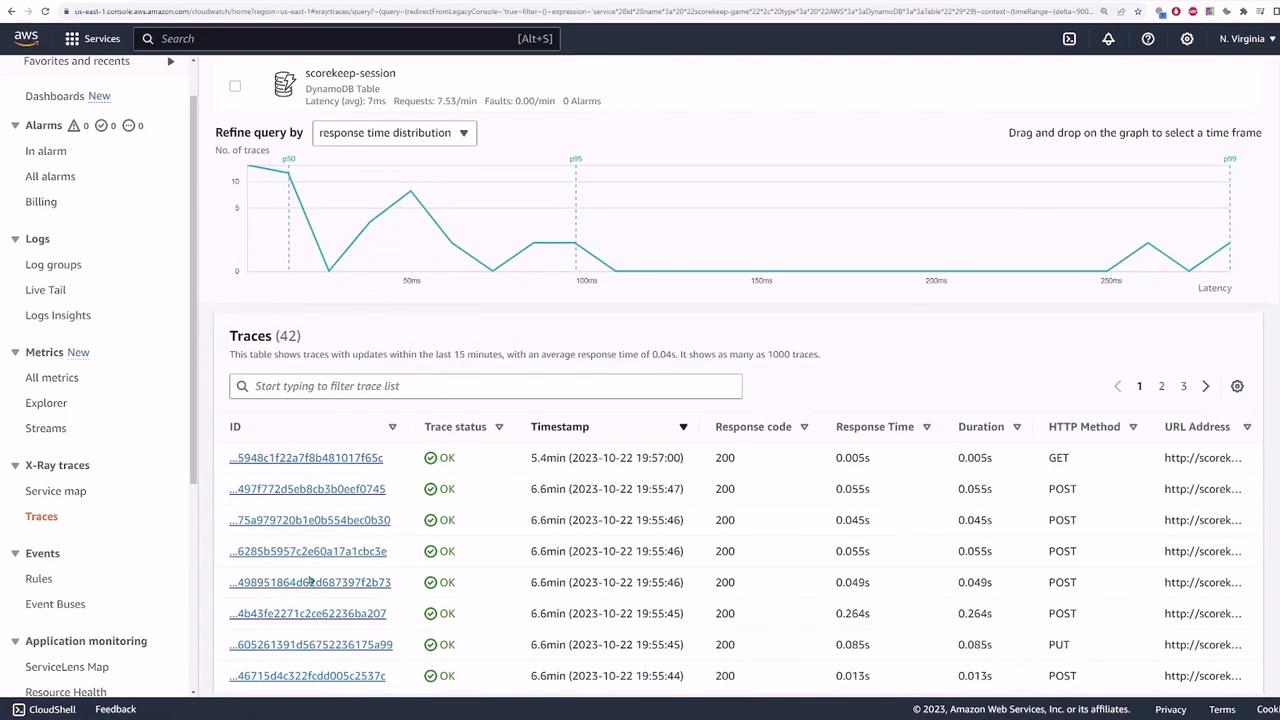This screenshot has height=720, width=1280.
Task: Select the scorekeep-session table checkbox
Action: tap(235, 86)
